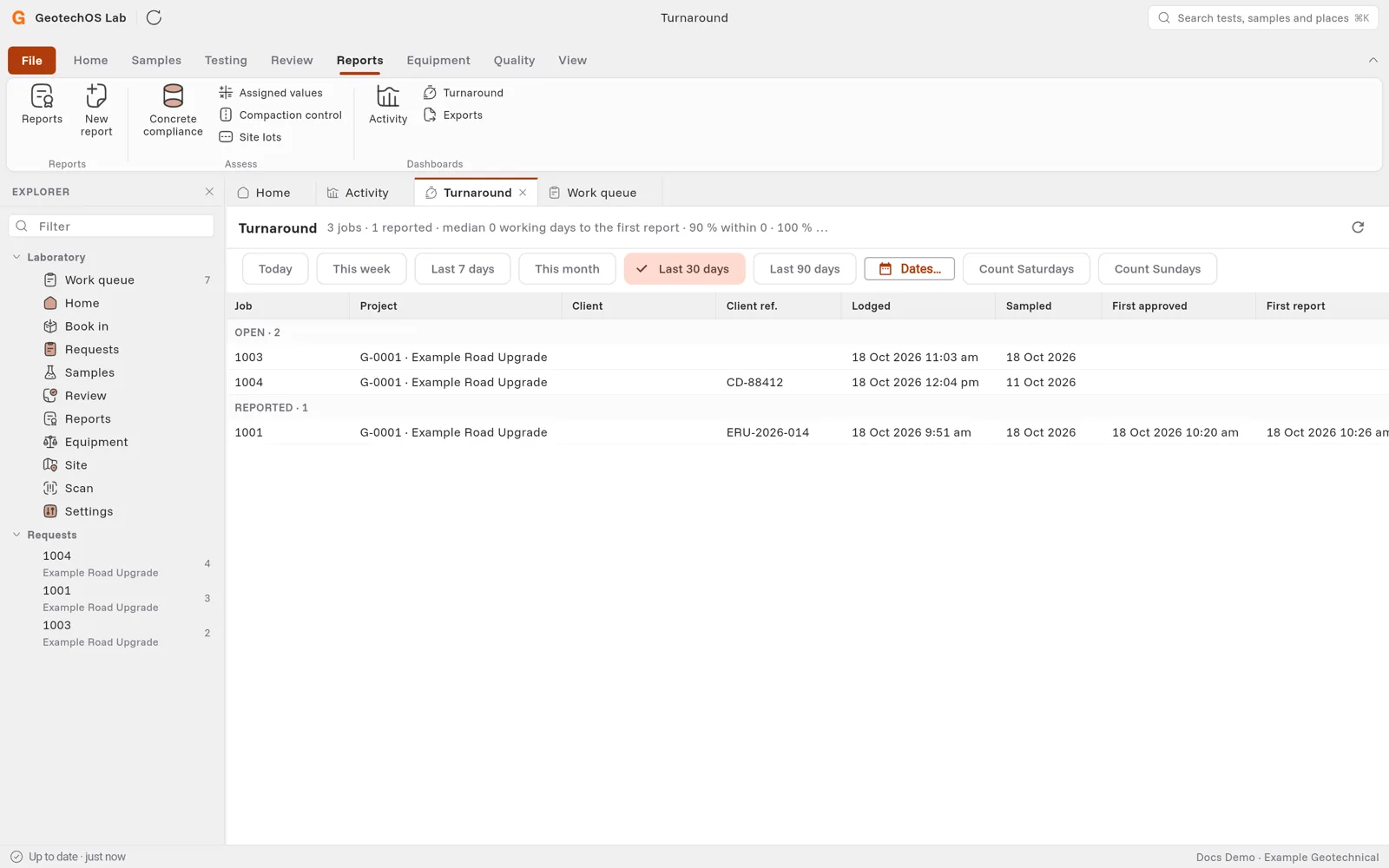Refresh the Turnaround table
The image size is (1389, 868).
pos(1358,227)
